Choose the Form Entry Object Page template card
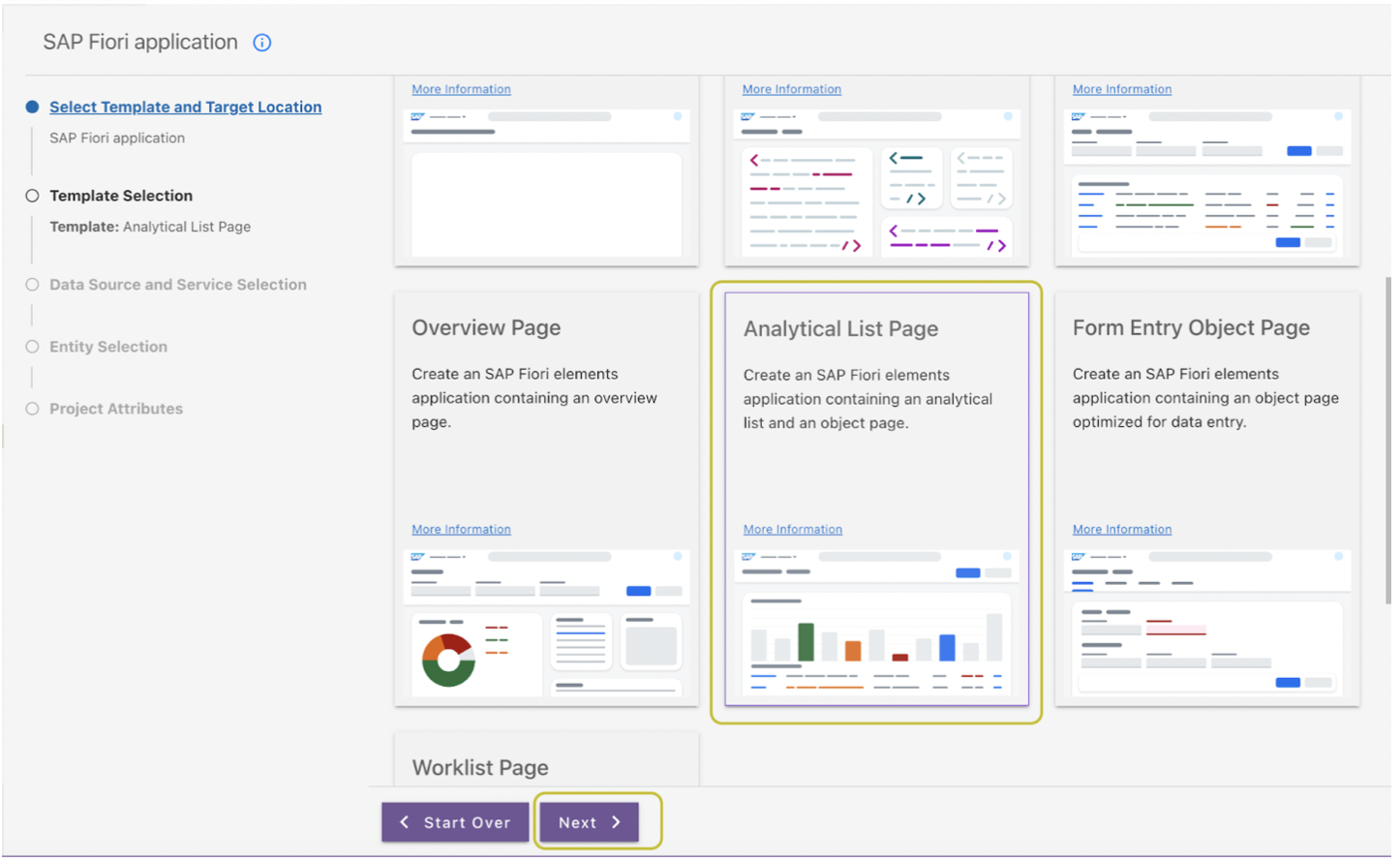1400x862 pixels. pyautogui.click(x=1207, y=499)
